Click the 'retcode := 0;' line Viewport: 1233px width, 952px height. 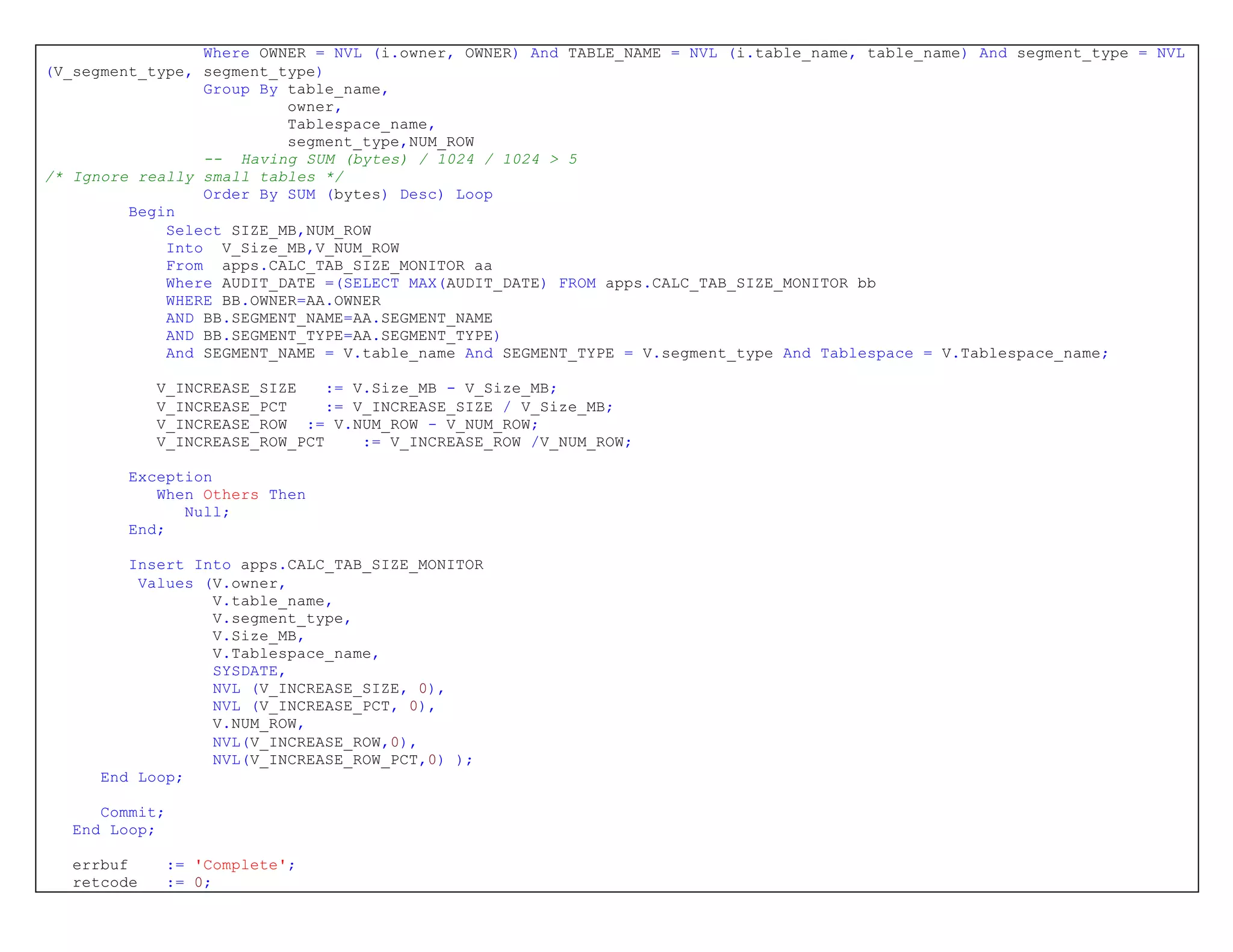142,883
